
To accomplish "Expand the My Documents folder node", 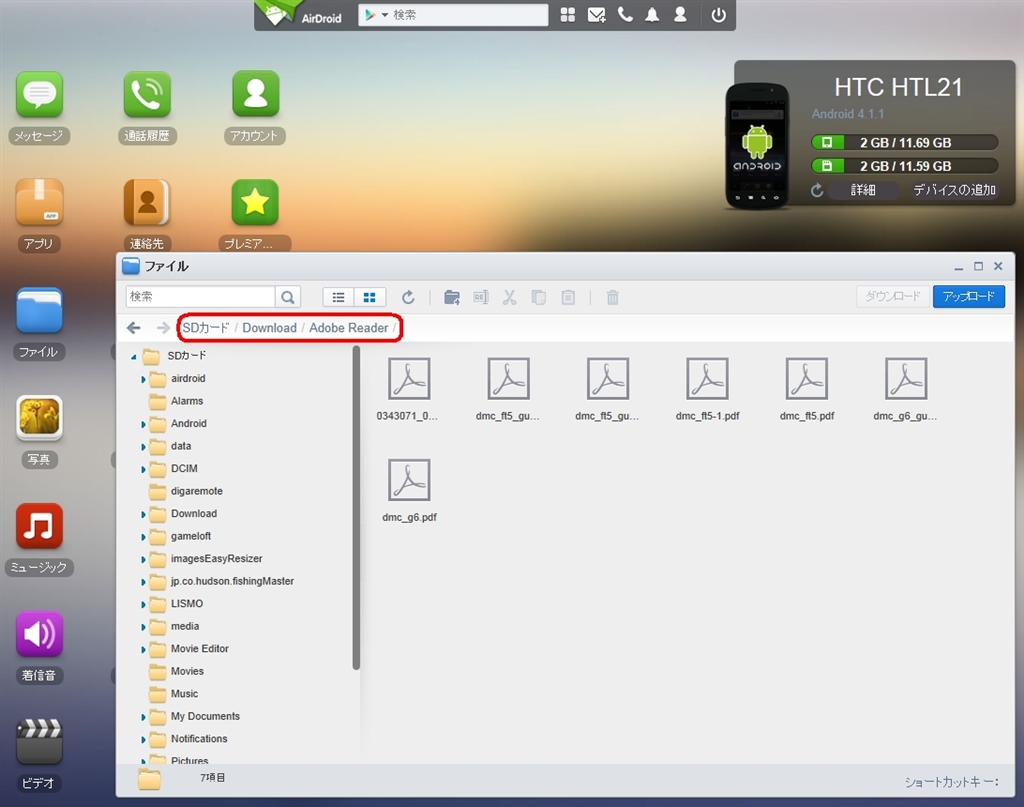I will point(143,718).
